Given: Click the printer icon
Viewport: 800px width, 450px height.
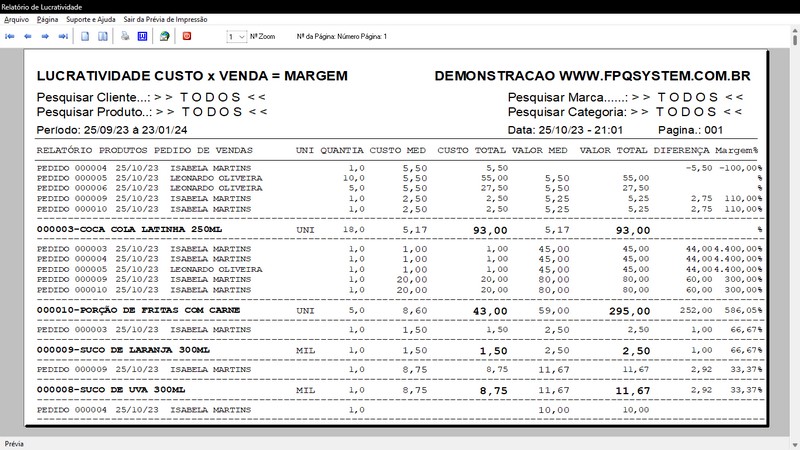Looking at the screenshot, I should point(125,36).
